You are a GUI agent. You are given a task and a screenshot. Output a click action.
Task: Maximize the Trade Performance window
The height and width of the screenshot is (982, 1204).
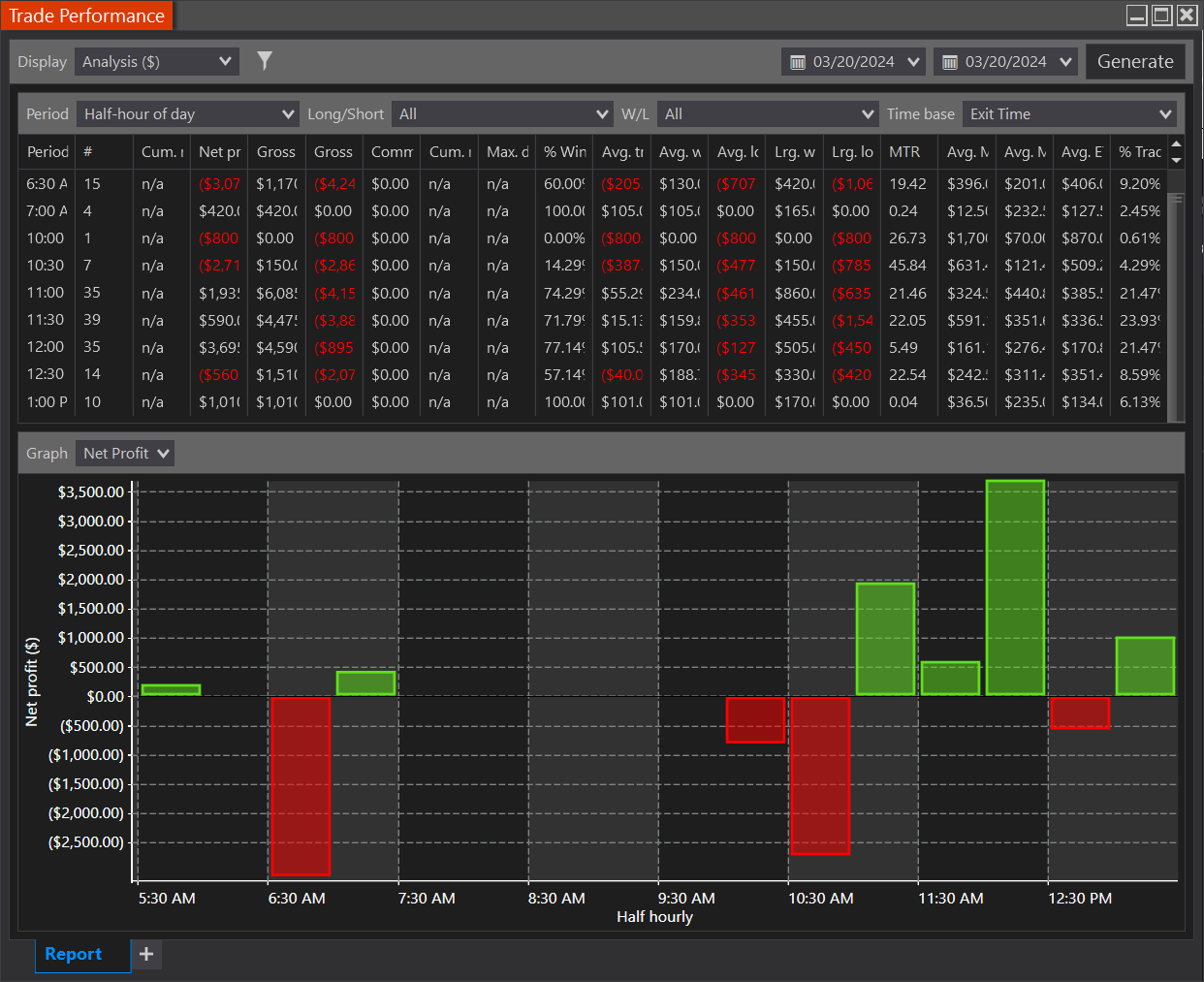(x=1161, y=15)
